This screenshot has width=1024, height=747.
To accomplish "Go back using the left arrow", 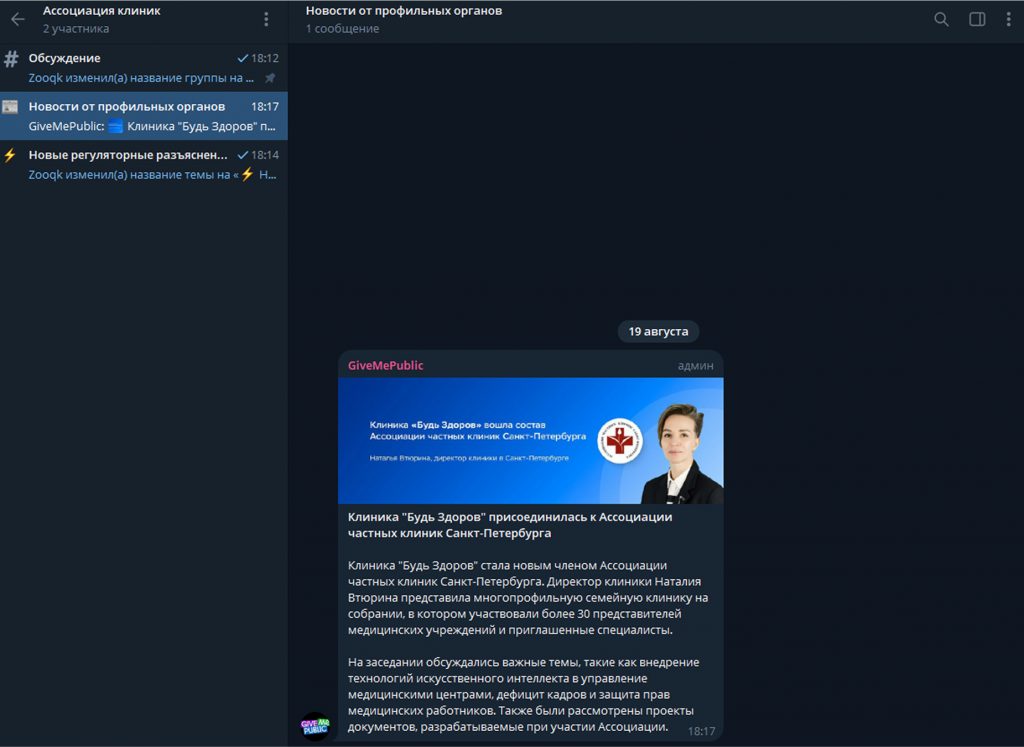I will pyautogui.click(x=18, y=19).
